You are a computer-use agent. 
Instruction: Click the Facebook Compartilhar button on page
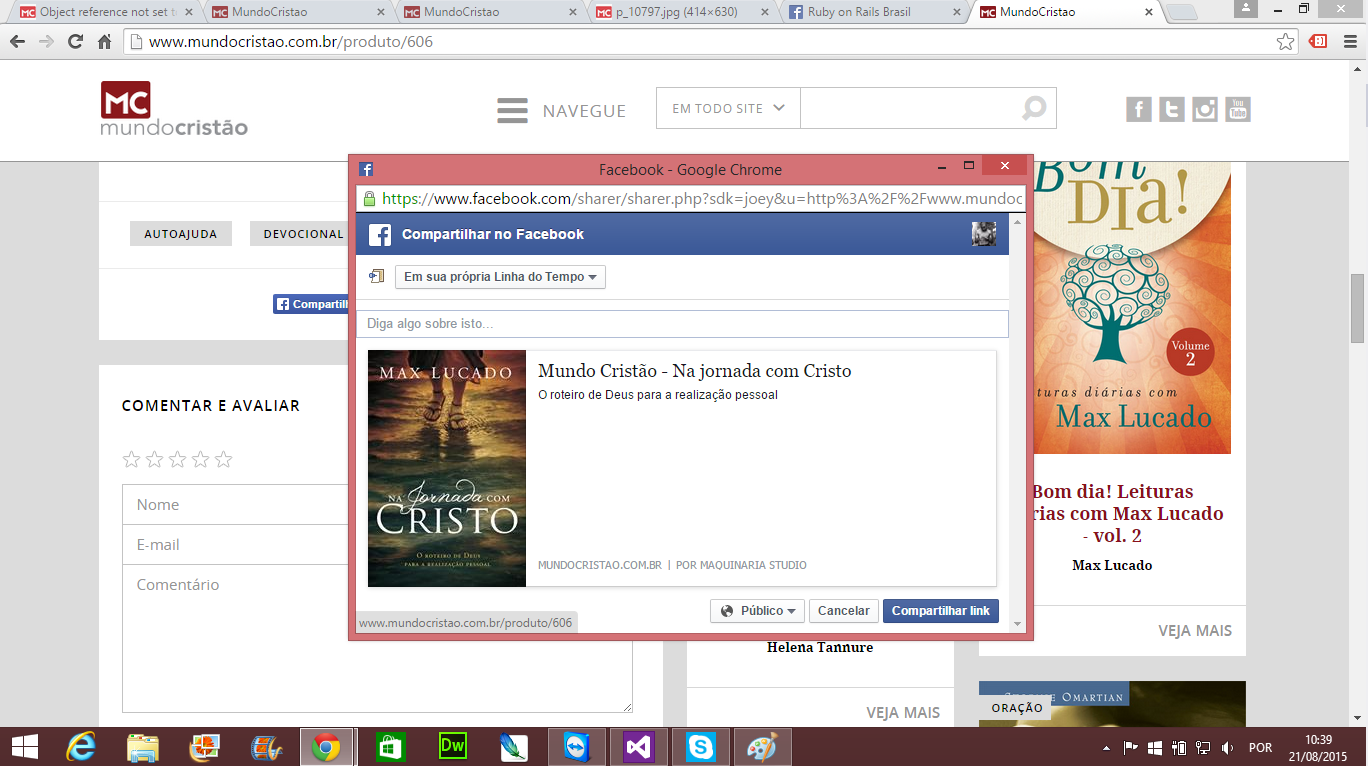tap(311, 304)
